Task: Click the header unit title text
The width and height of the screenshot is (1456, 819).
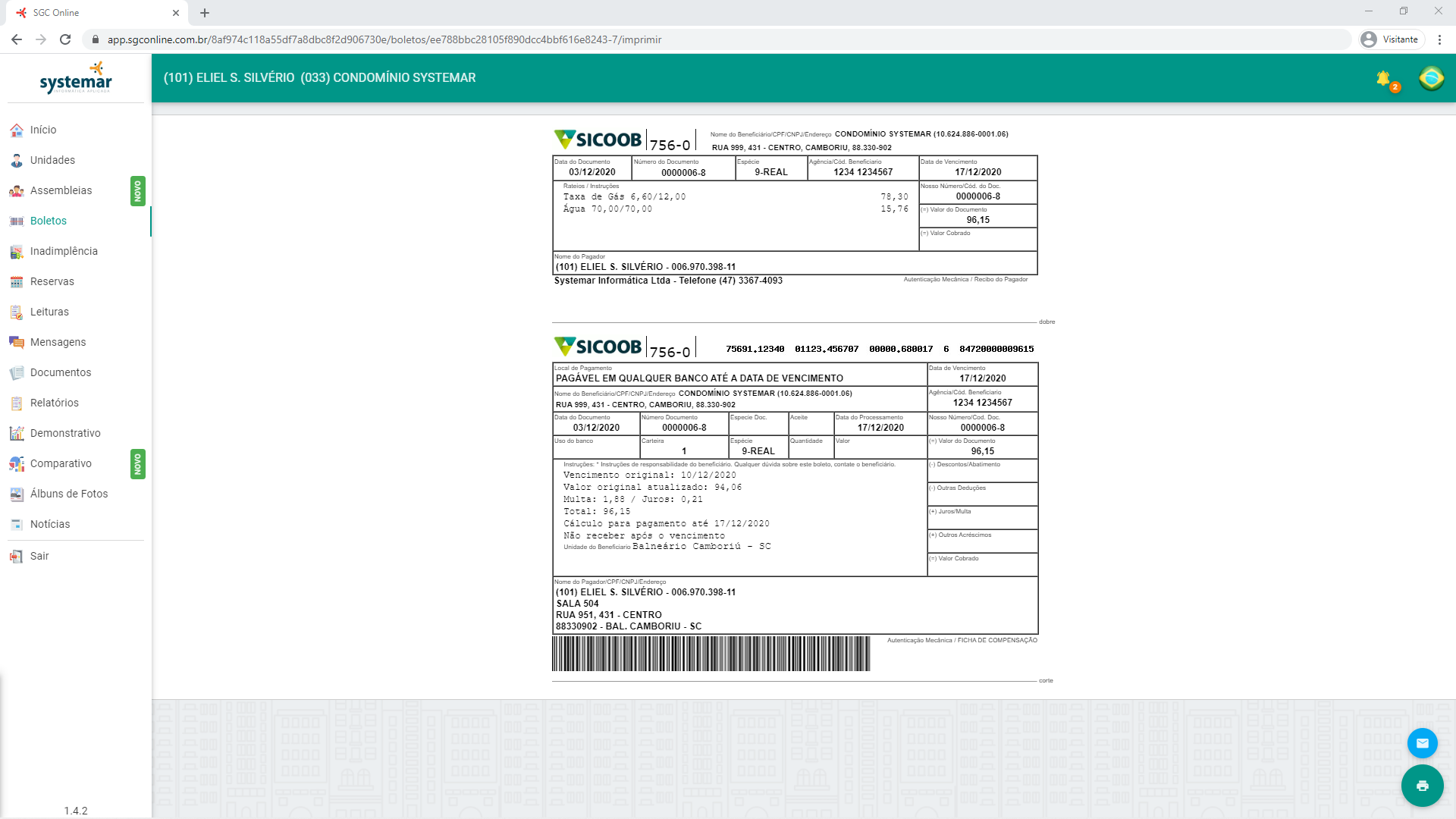Action: [x=320, y=78]
